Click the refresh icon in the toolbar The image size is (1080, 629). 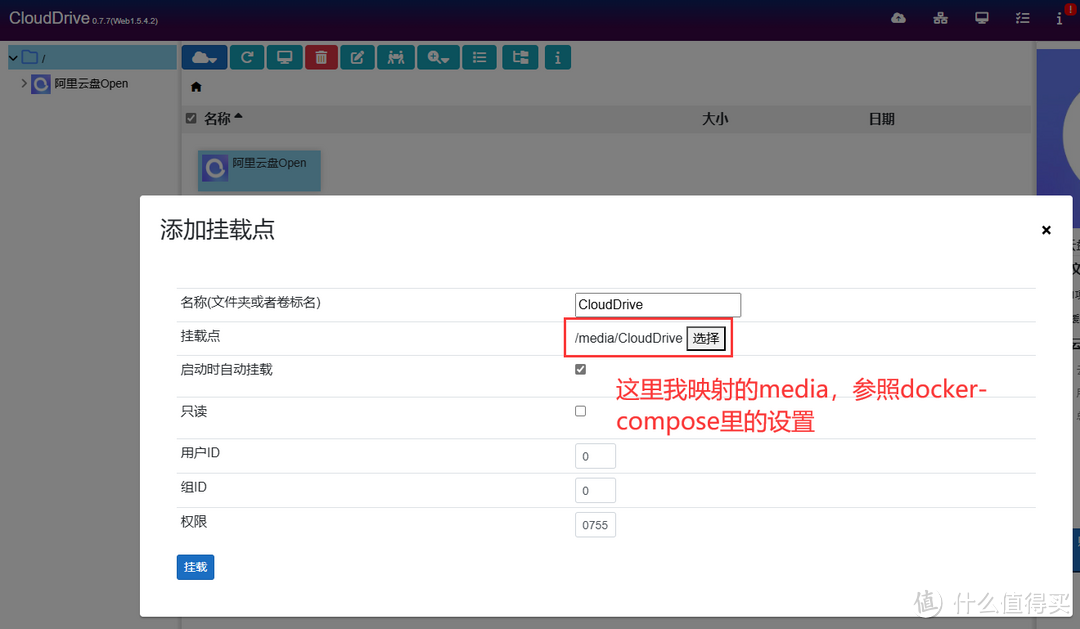[247, 57]
